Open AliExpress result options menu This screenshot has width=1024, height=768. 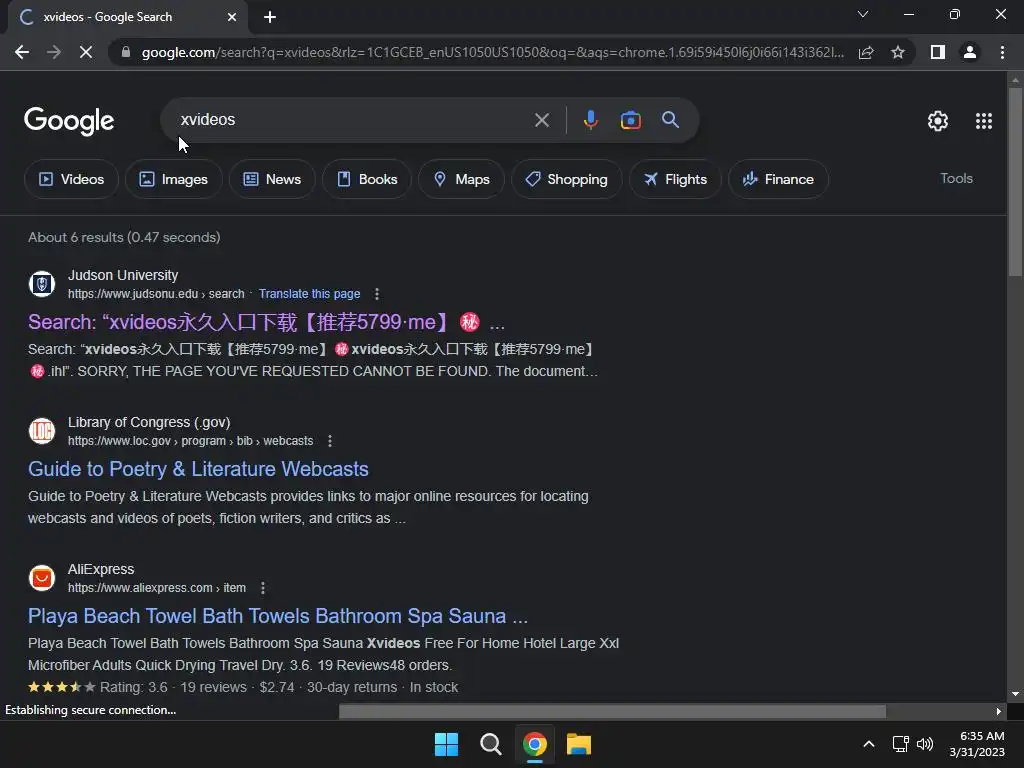point(263,588)
